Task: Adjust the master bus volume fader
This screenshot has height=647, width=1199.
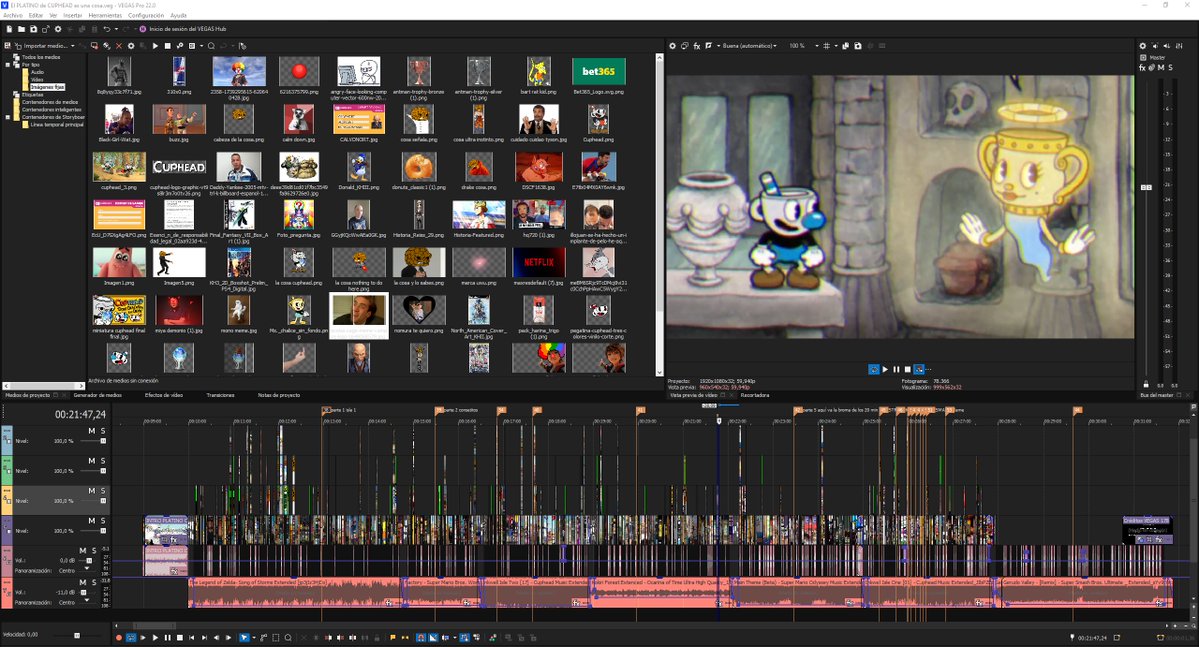Action: pos(1146,187)
